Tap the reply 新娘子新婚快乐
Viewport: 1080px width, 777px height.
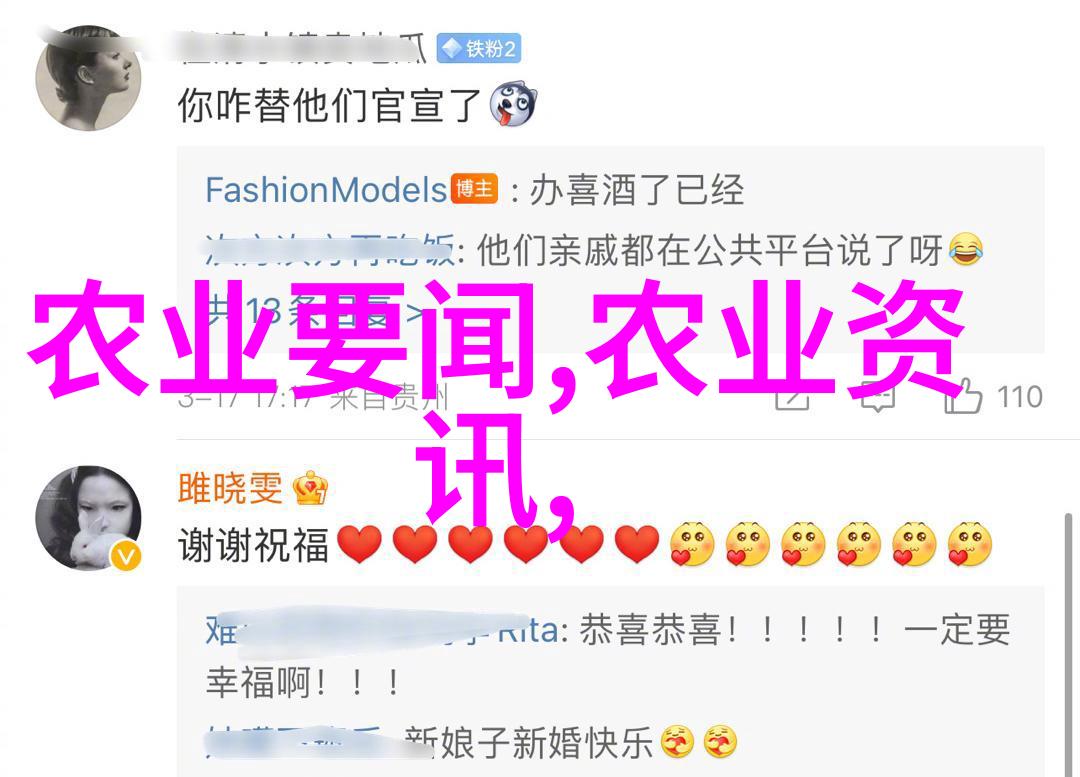tap(529, 743)
